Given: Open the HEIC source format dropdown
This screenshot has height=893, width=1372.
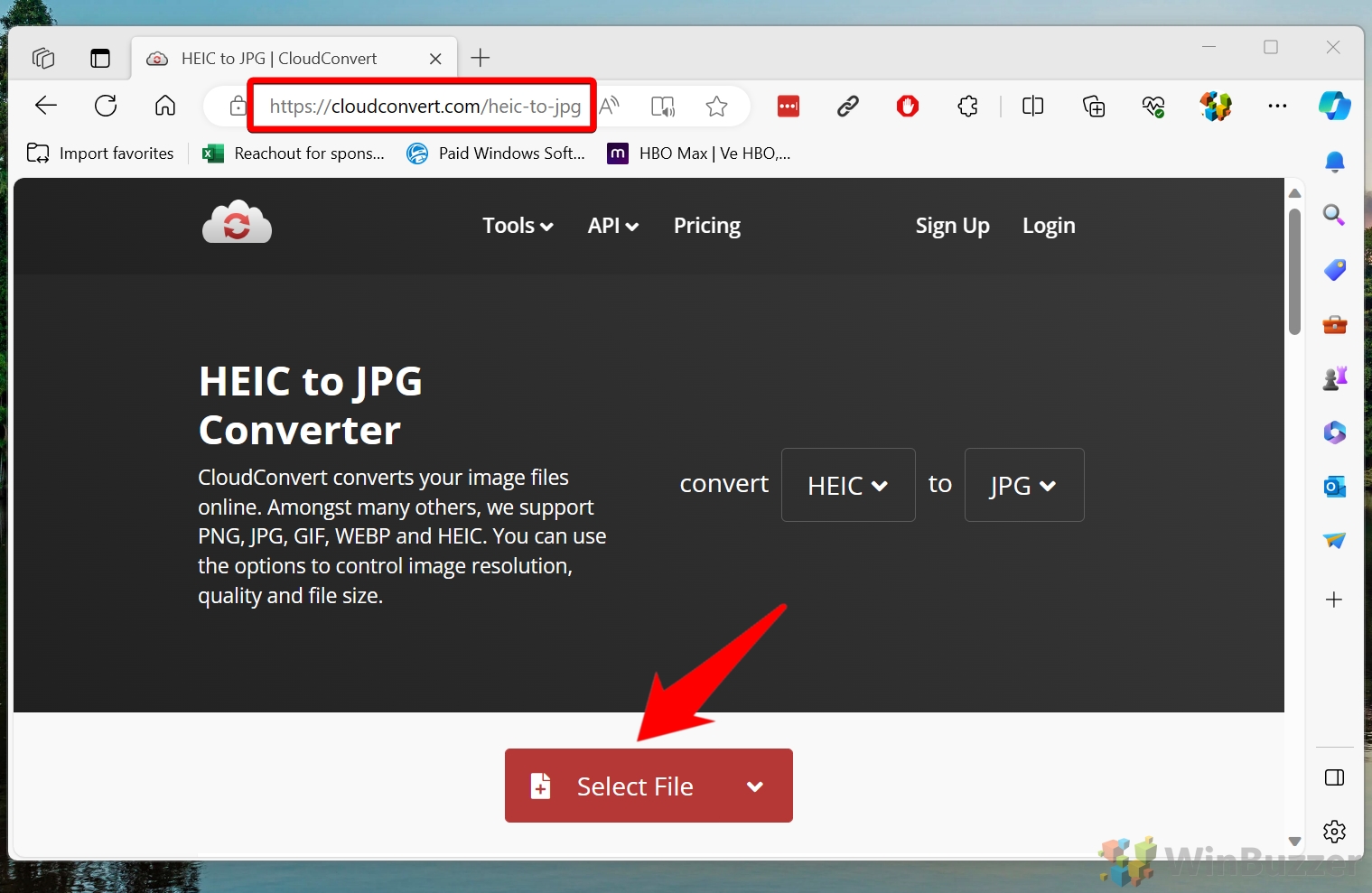Looking at the screenshot, I should (x=848, y=485).
